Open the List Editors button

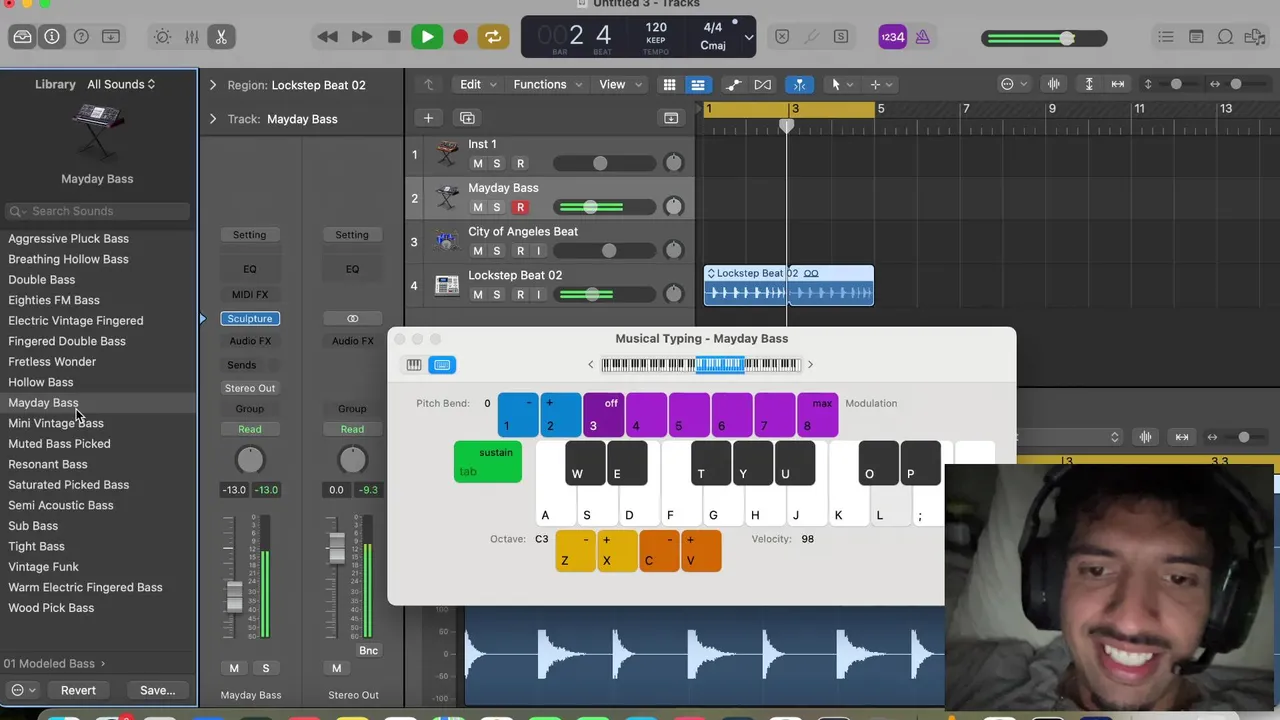pyautogui.click(x=1166, y=37)
